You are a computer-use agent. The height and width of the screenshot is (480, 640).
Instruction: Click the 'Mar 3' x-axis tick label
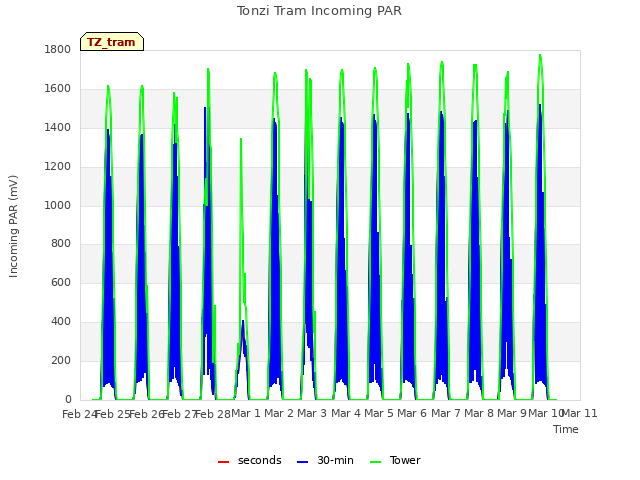312,413
